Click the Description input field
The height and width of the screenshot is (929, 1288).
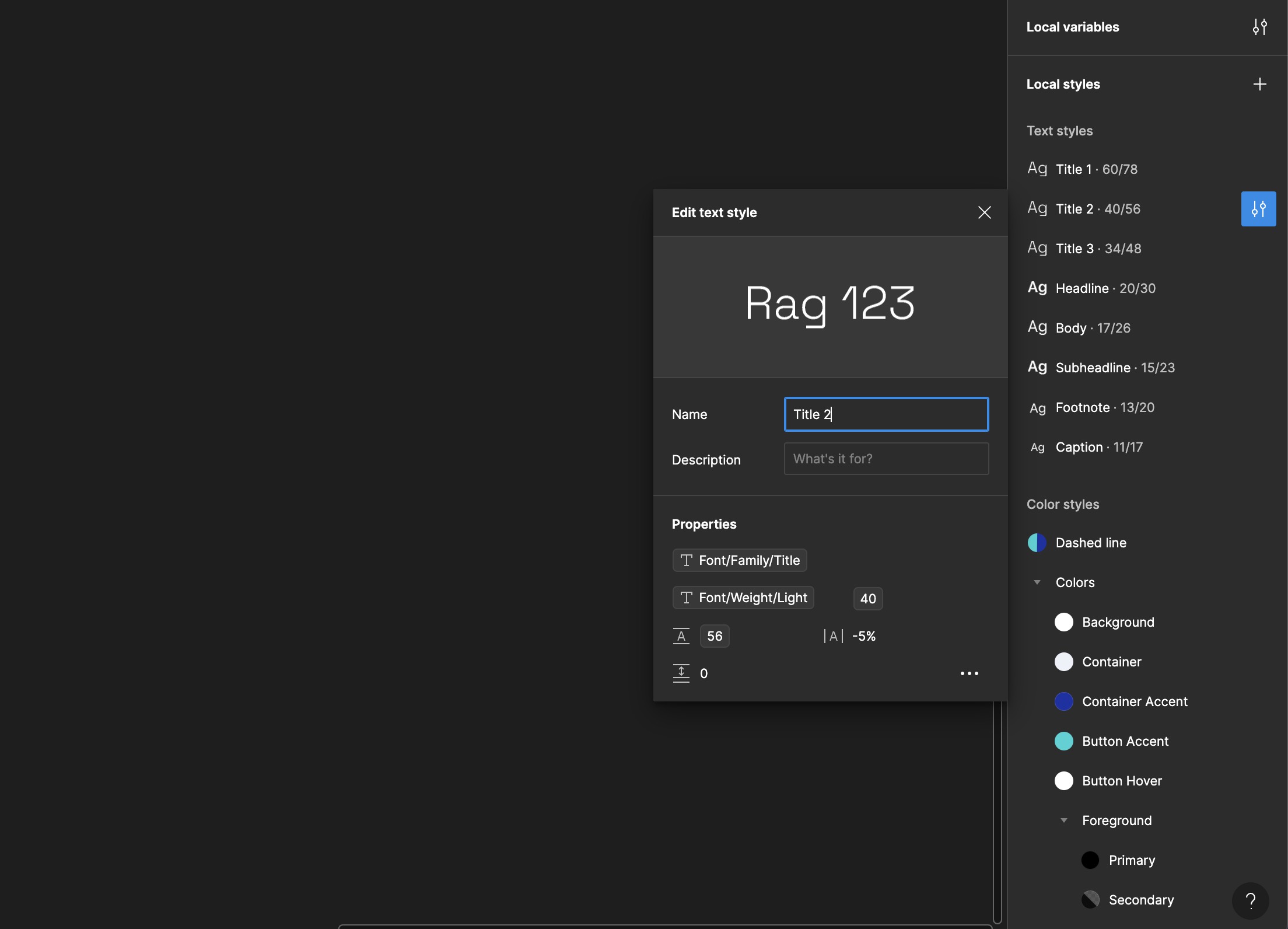(885, 459)
